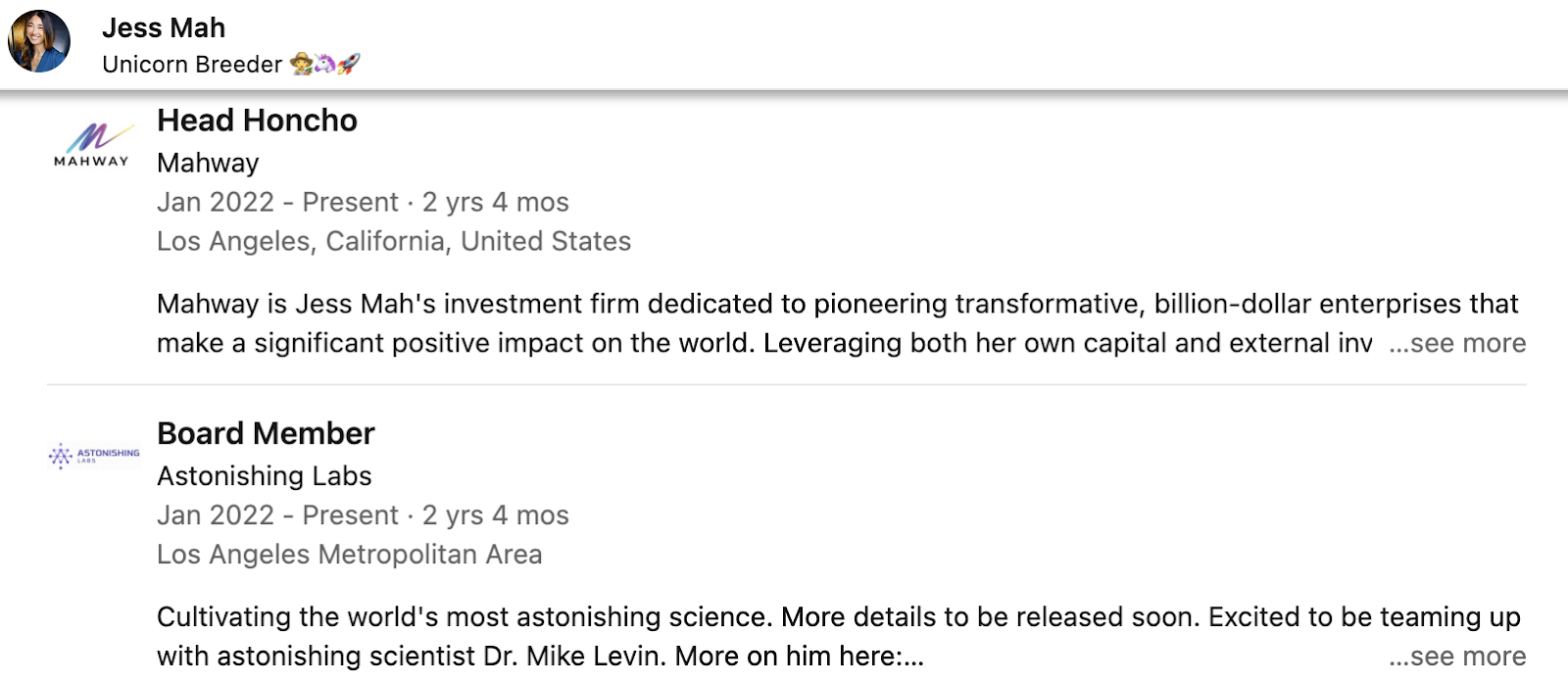Open Jess Mah's profile photo
1568x683 pixels.
click(x=39, y=42)
